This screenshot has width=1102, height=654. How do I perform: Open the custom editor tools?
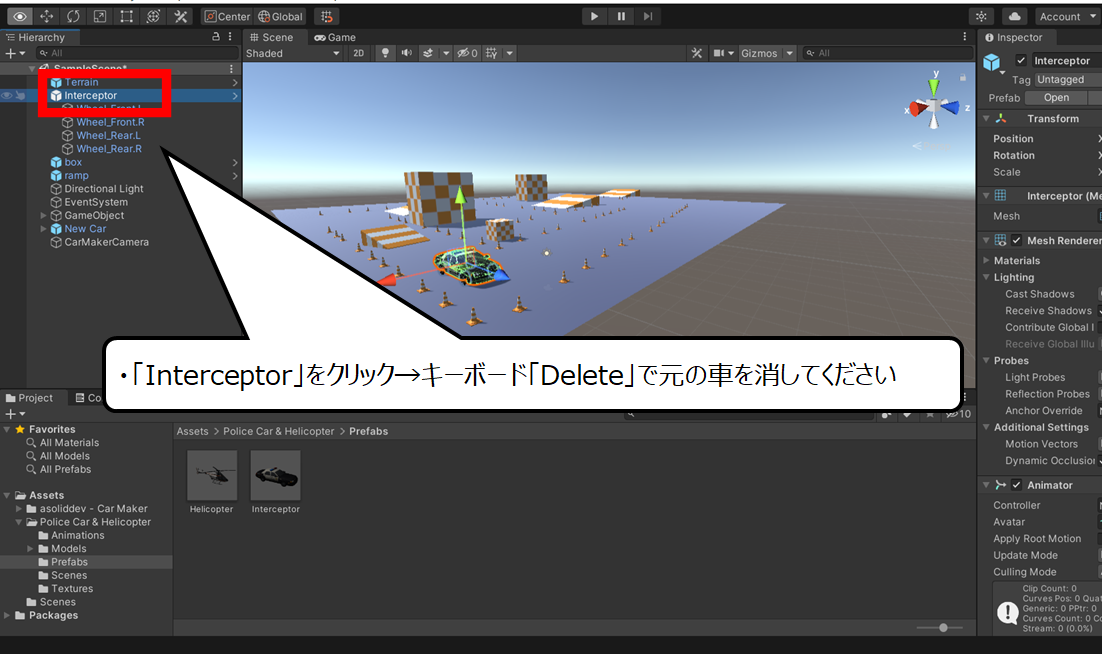click(x=181, y=16)
